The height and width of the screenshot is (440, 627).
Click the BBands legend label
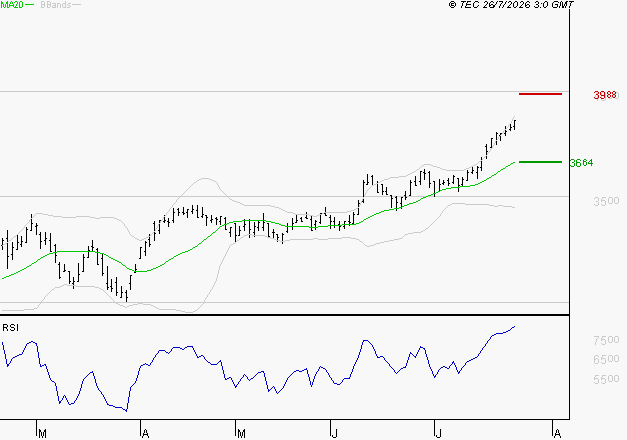[x=56, y=5]
